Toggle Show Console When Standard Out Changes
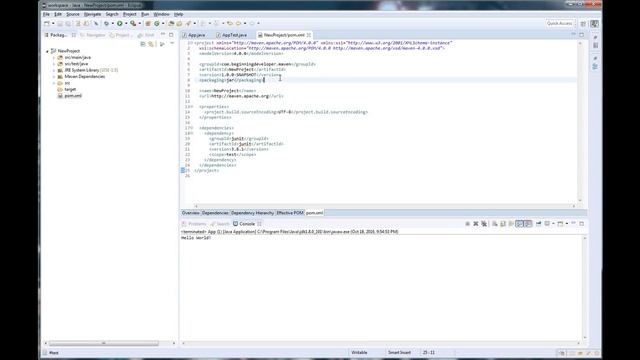 520,224
